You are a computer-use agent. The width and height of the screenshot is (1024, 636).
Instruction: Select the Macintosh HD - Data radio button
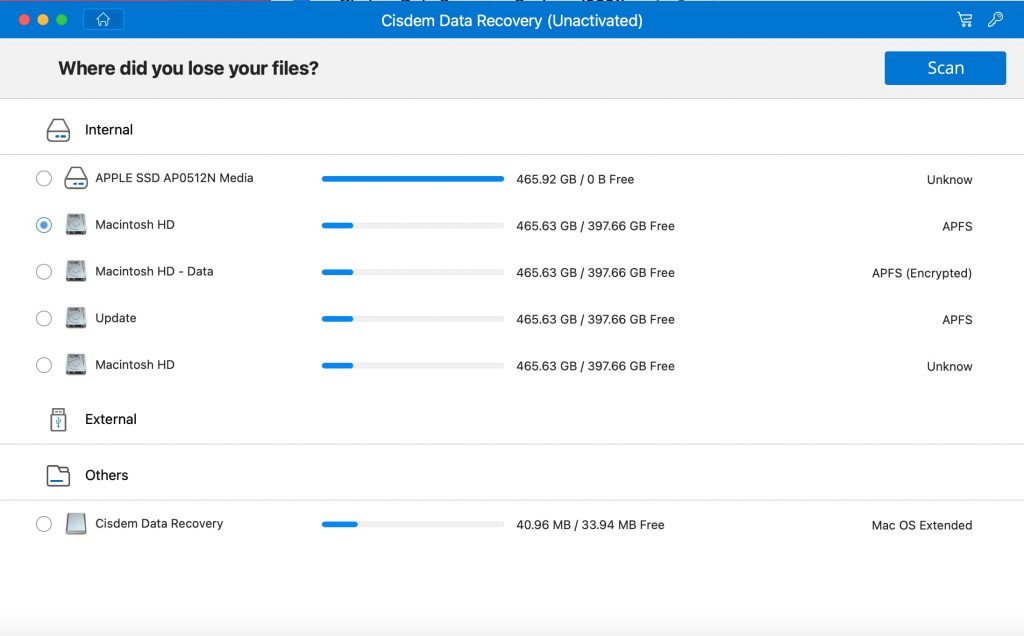click(44, 272)
